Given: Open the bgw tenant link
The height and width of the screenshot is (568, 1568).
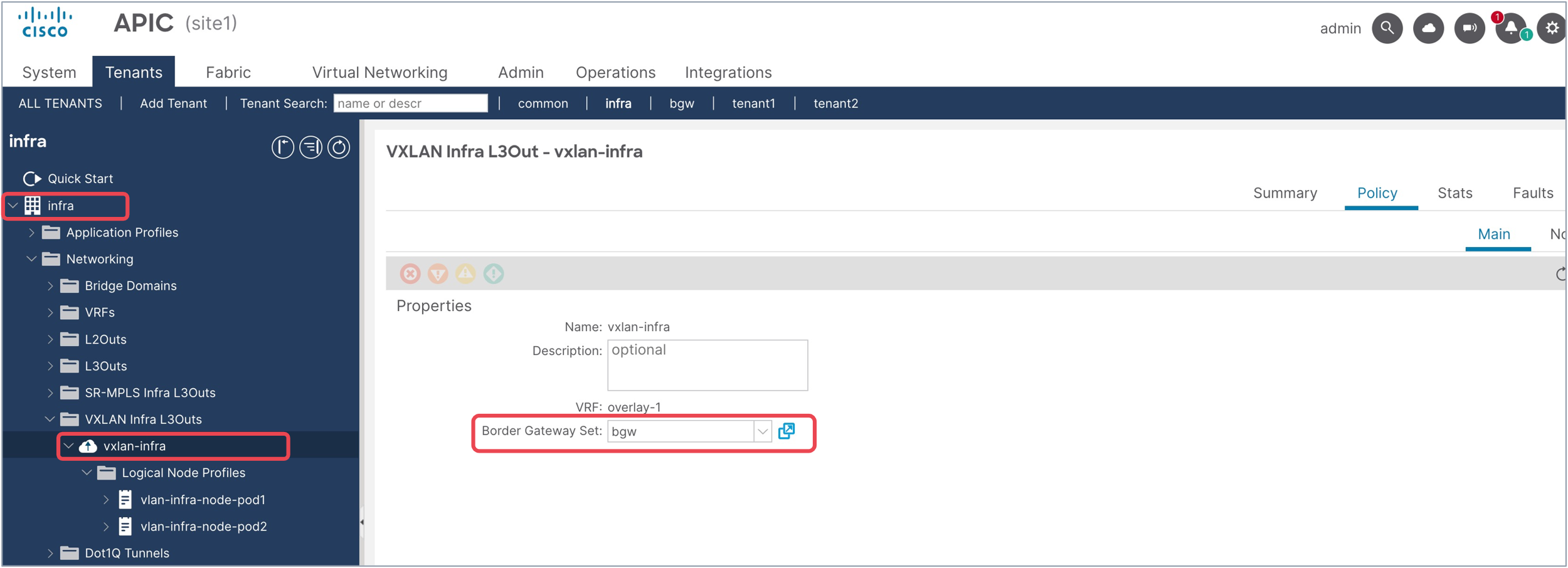Looking at the screenshot, I should tap(682, 104).
